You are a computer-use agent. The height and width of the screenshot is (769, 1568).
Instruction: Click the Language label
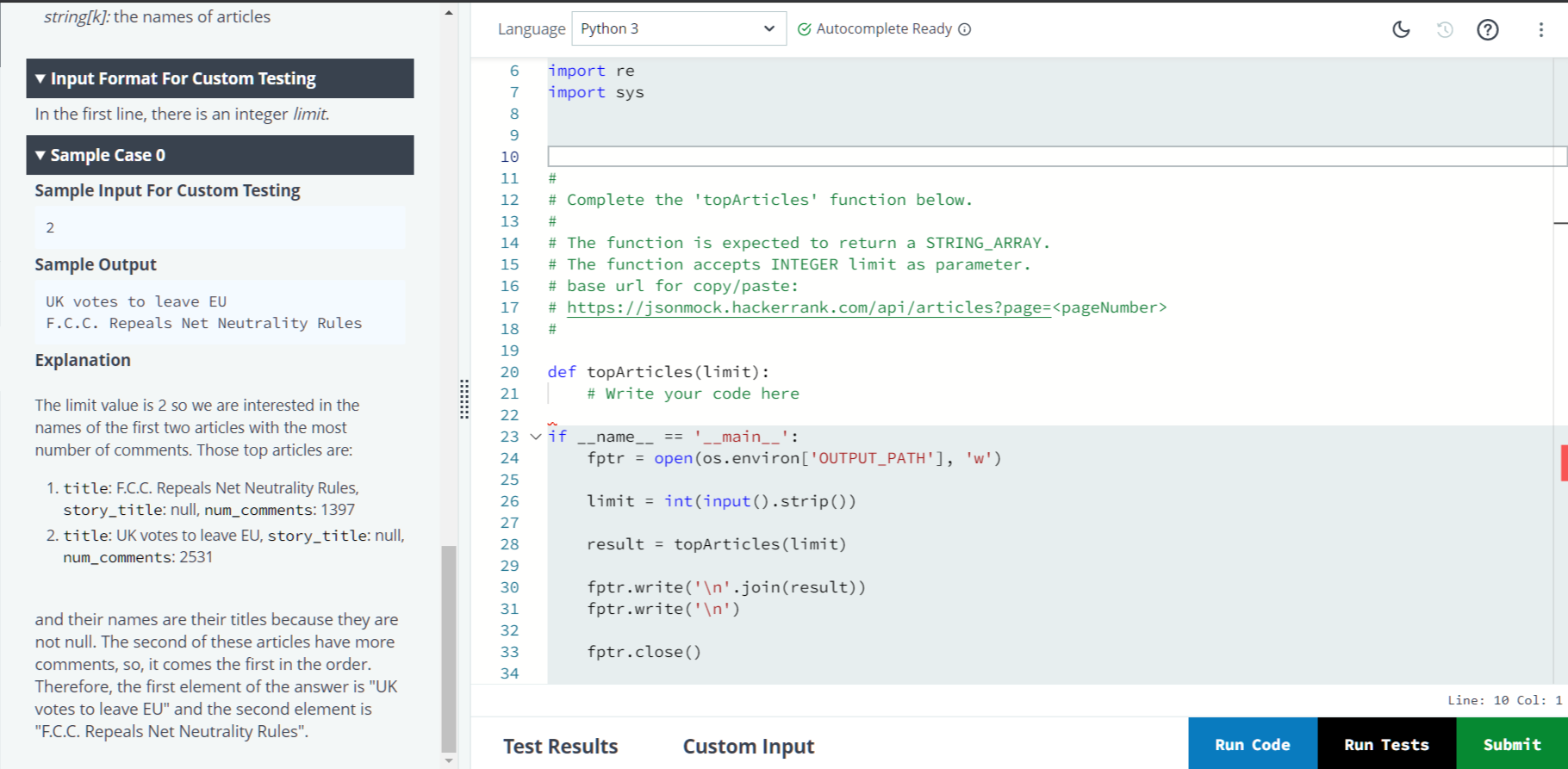532,28
